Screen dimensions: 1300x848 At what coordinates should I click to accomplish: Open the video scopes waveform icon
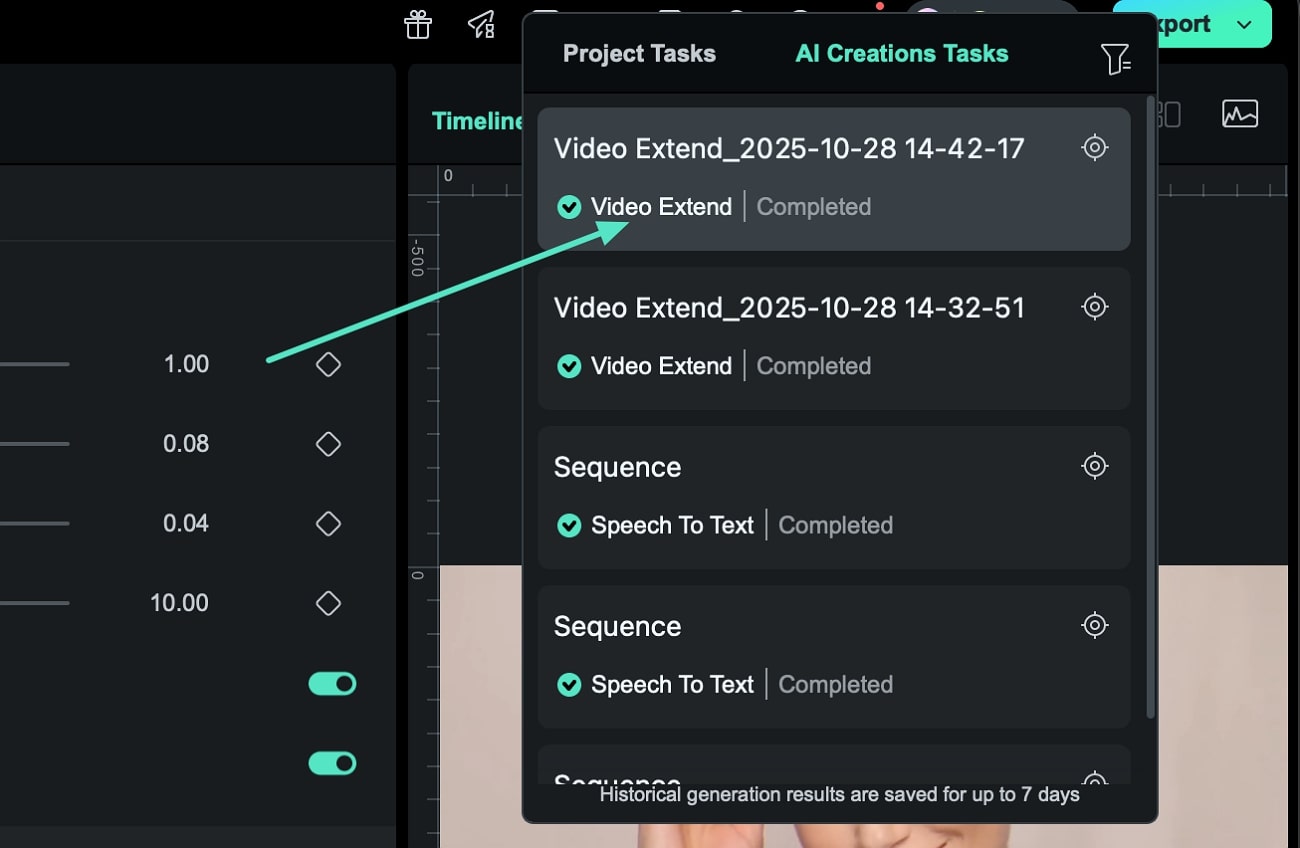tap(1240, 114)
